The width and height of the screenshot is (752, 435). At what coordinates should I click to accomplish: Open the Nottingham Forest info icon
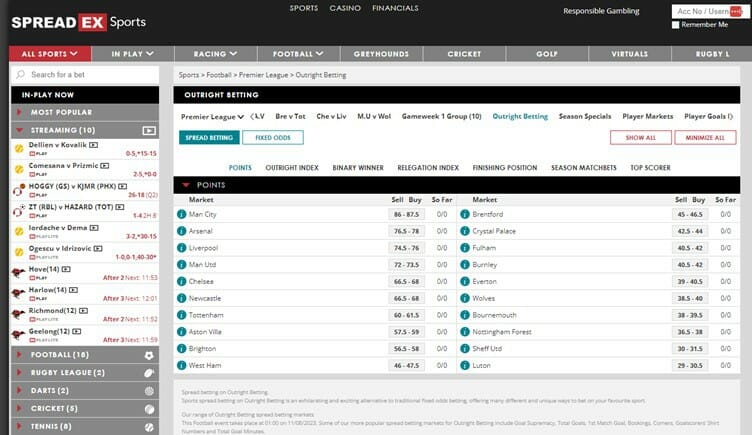pos(465,332)
